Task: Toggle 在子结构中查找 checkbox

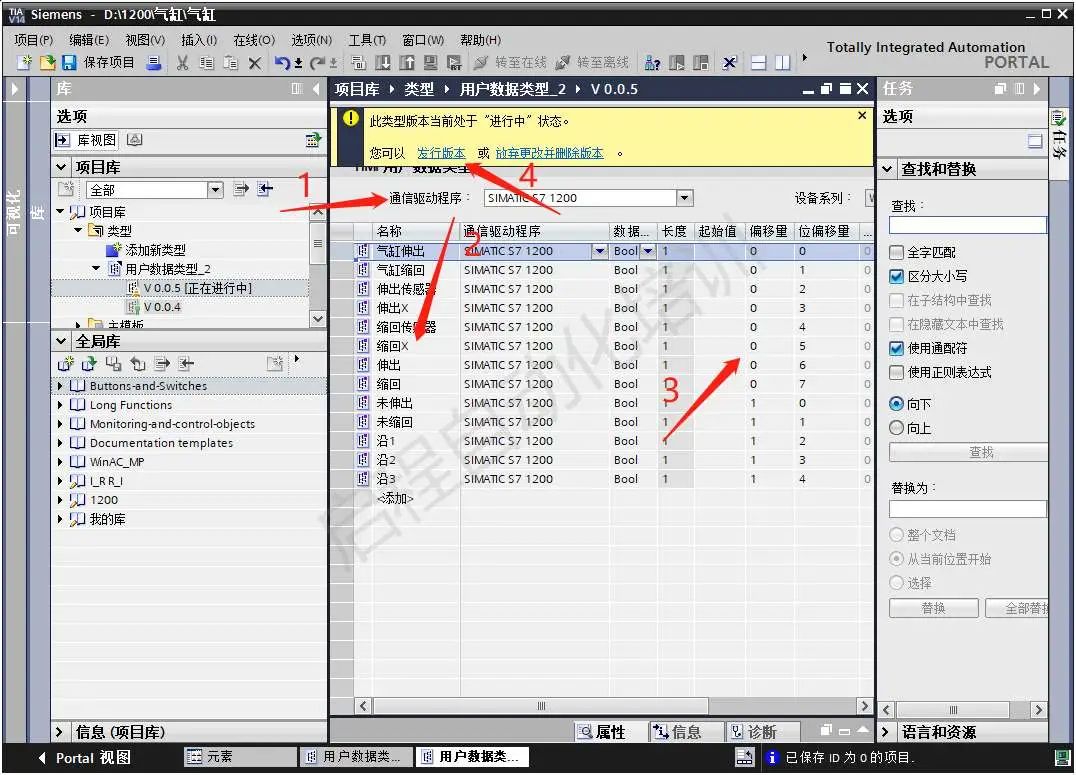Action: [896, 301]
